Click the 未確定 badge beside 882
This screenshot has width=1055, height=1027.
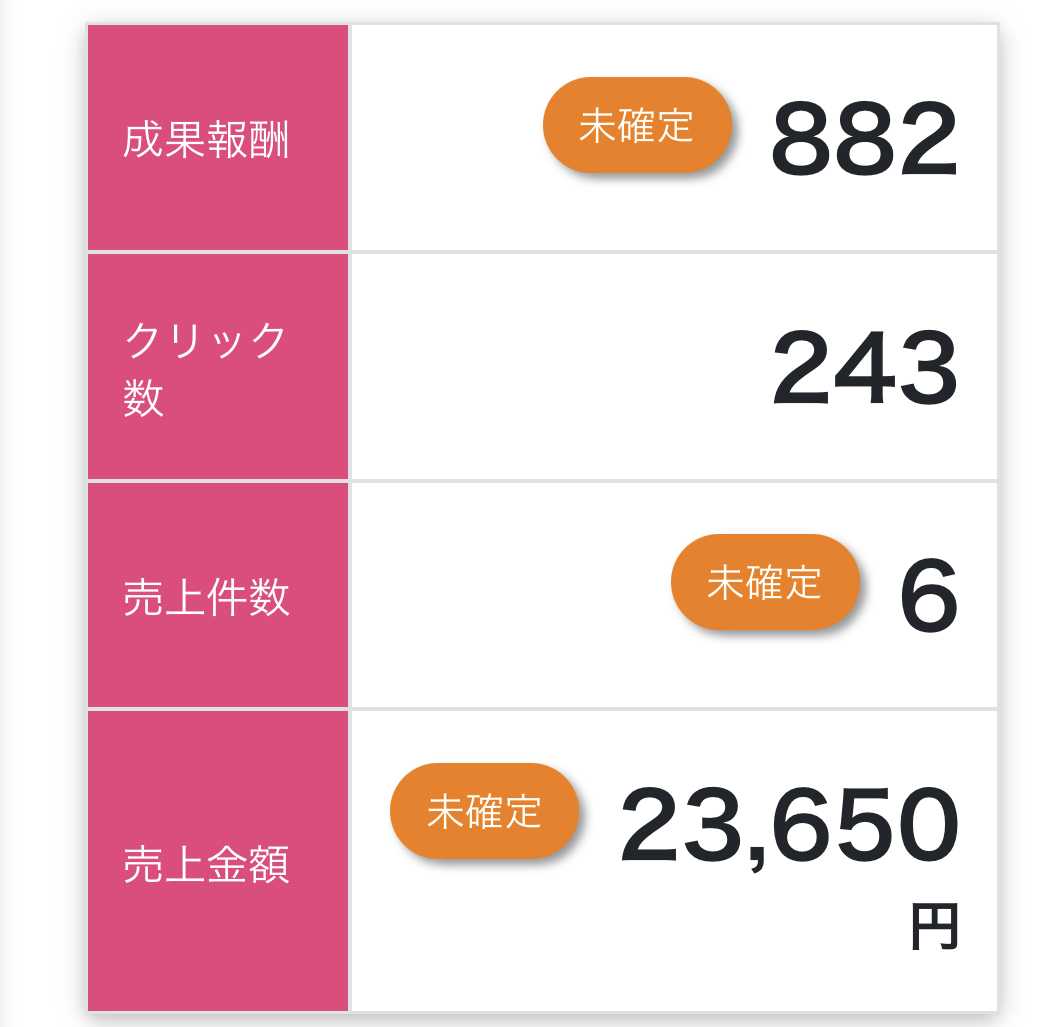(x=637, y=125)
